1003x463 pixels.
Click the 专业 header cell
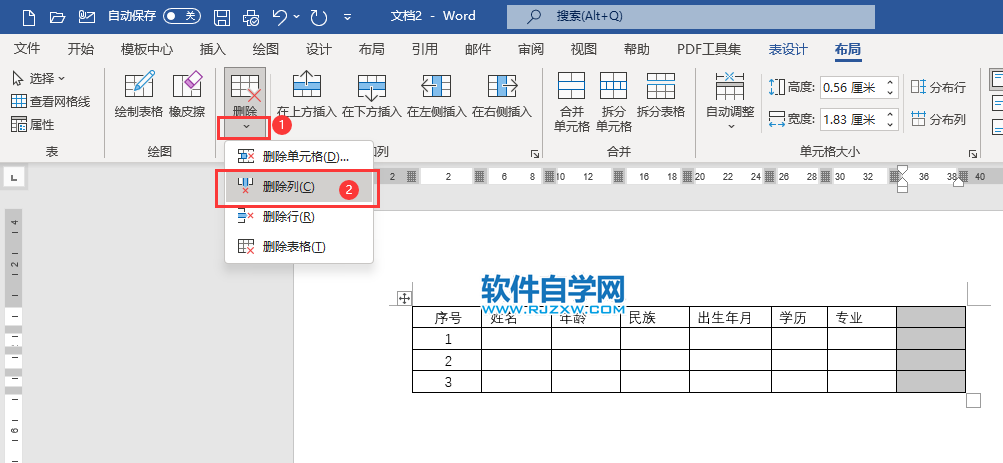[x=861, y=317]
